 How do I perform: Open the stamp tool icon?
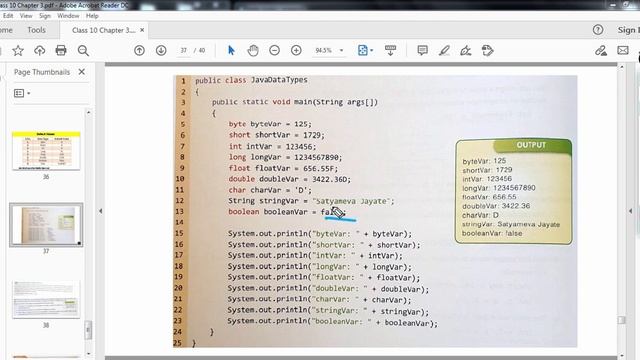487,51
